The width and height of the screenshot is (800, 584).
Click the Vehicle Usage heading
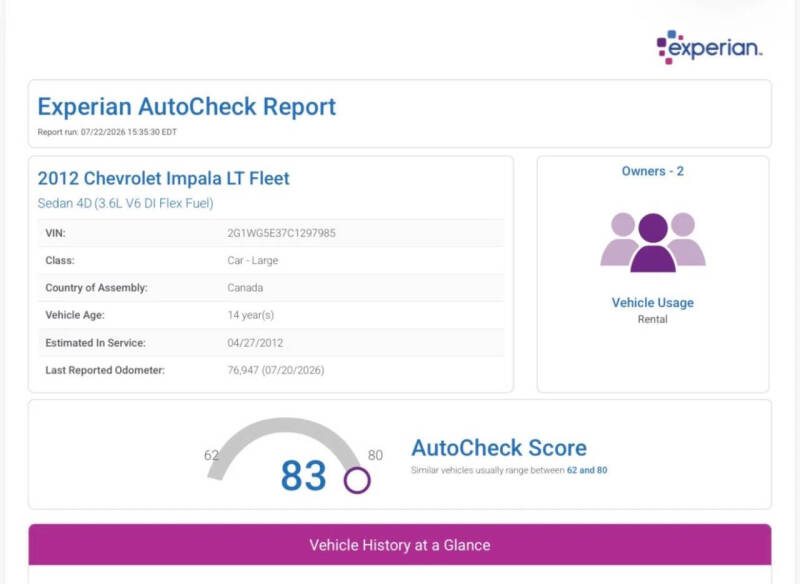[x=653, y=302]
